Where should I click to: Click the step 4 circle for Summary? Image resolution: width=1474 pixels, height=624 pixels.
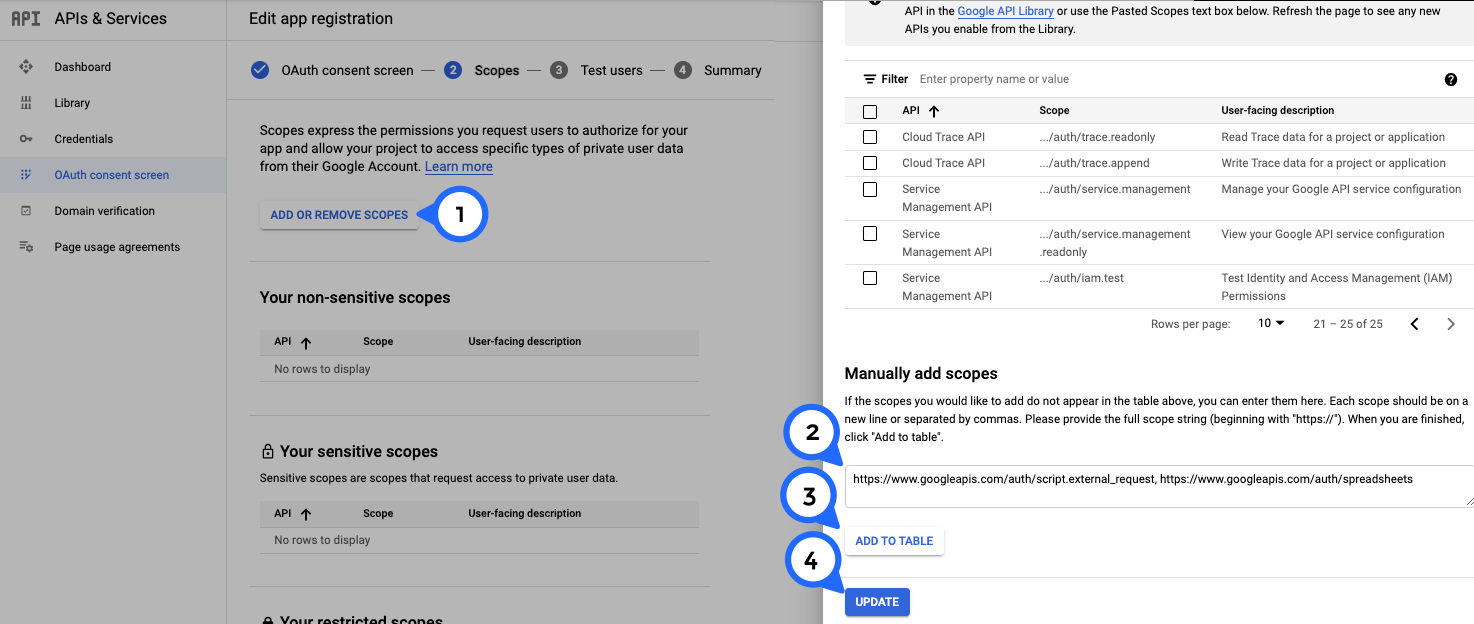click(x=683, y=70)
